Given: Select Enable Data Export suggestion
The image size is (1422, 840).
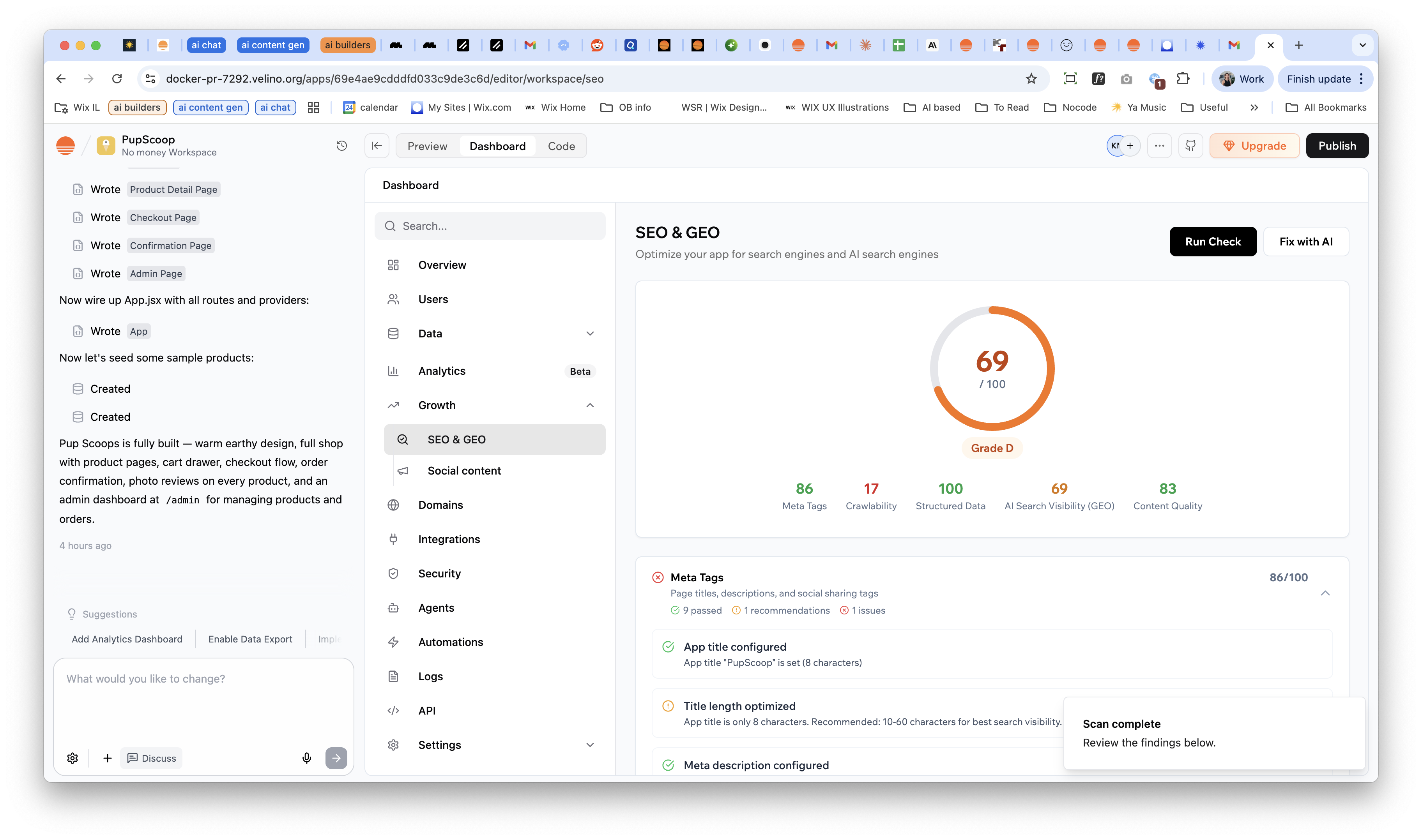Looking at the screenshot, I should (250, 639).
